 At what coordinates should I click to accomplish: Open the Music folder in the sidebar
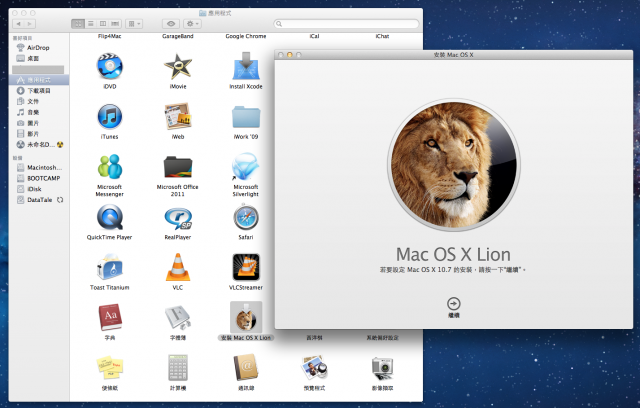coord(39,112)
